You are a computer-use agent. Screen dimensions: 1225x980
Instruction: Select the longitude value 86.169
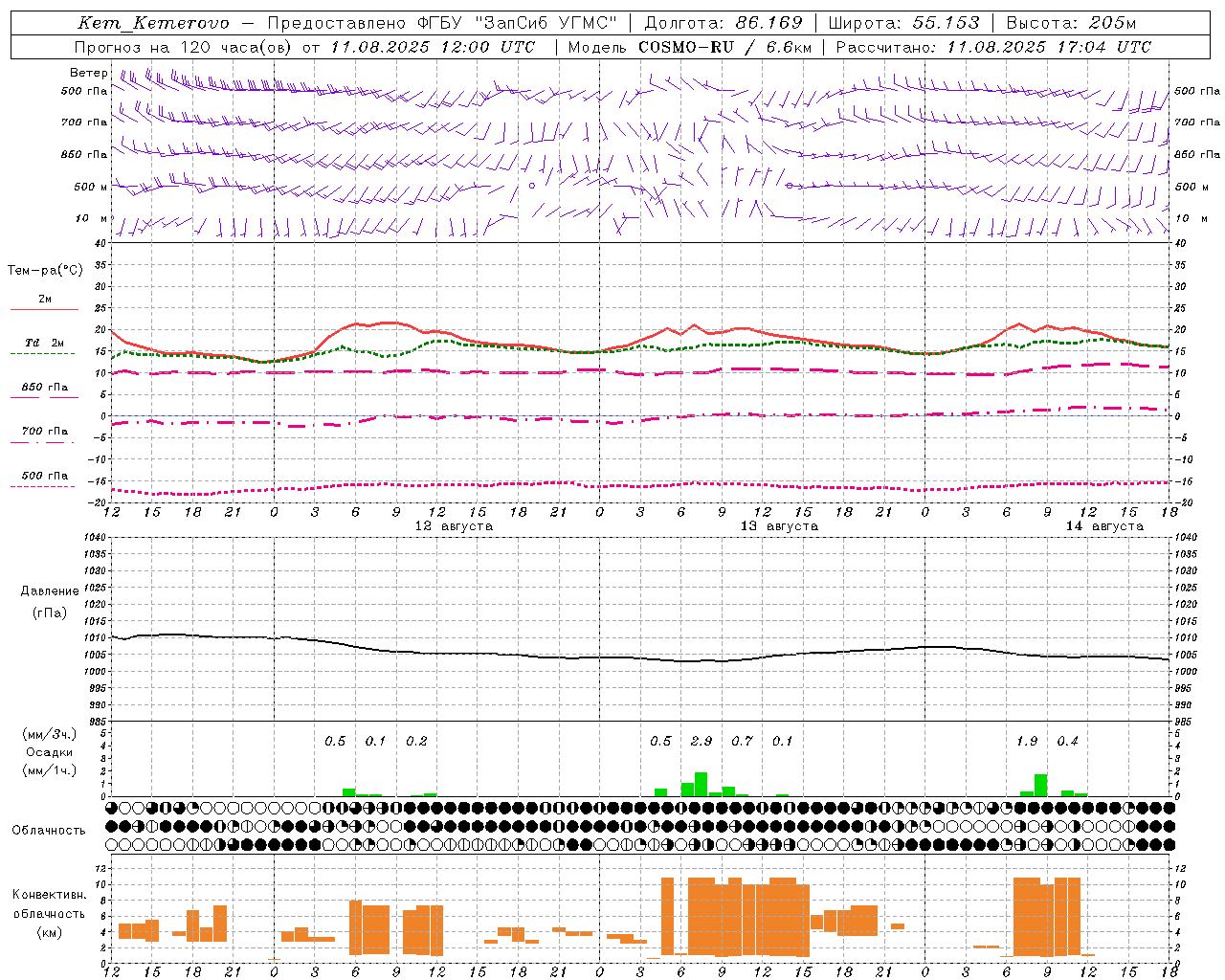pos(769,23)
